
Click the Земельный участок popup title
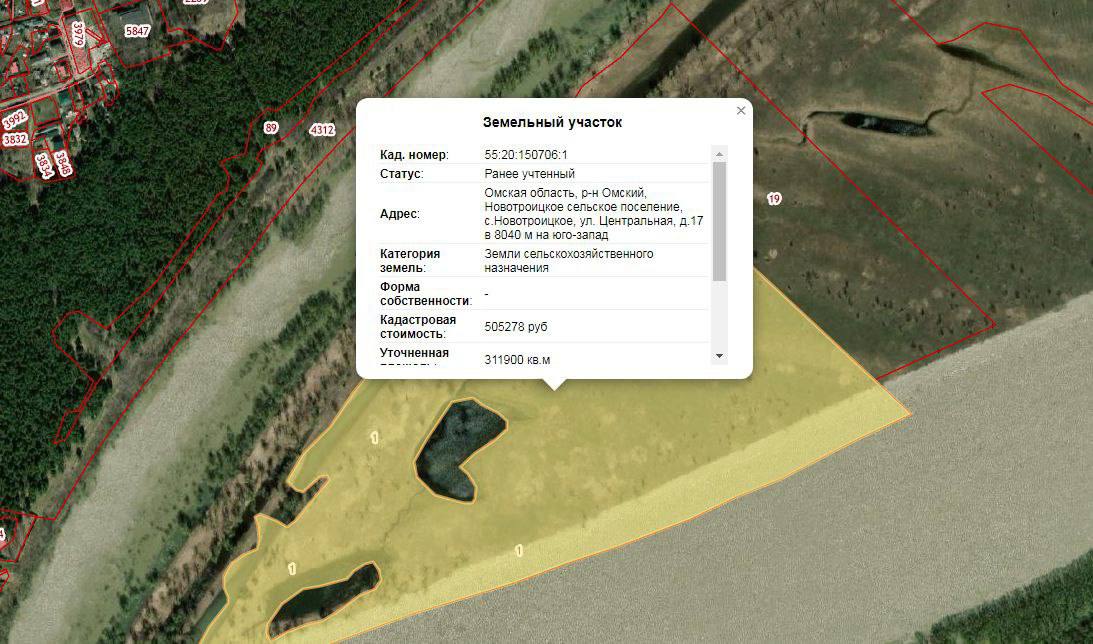pos(552,122)
